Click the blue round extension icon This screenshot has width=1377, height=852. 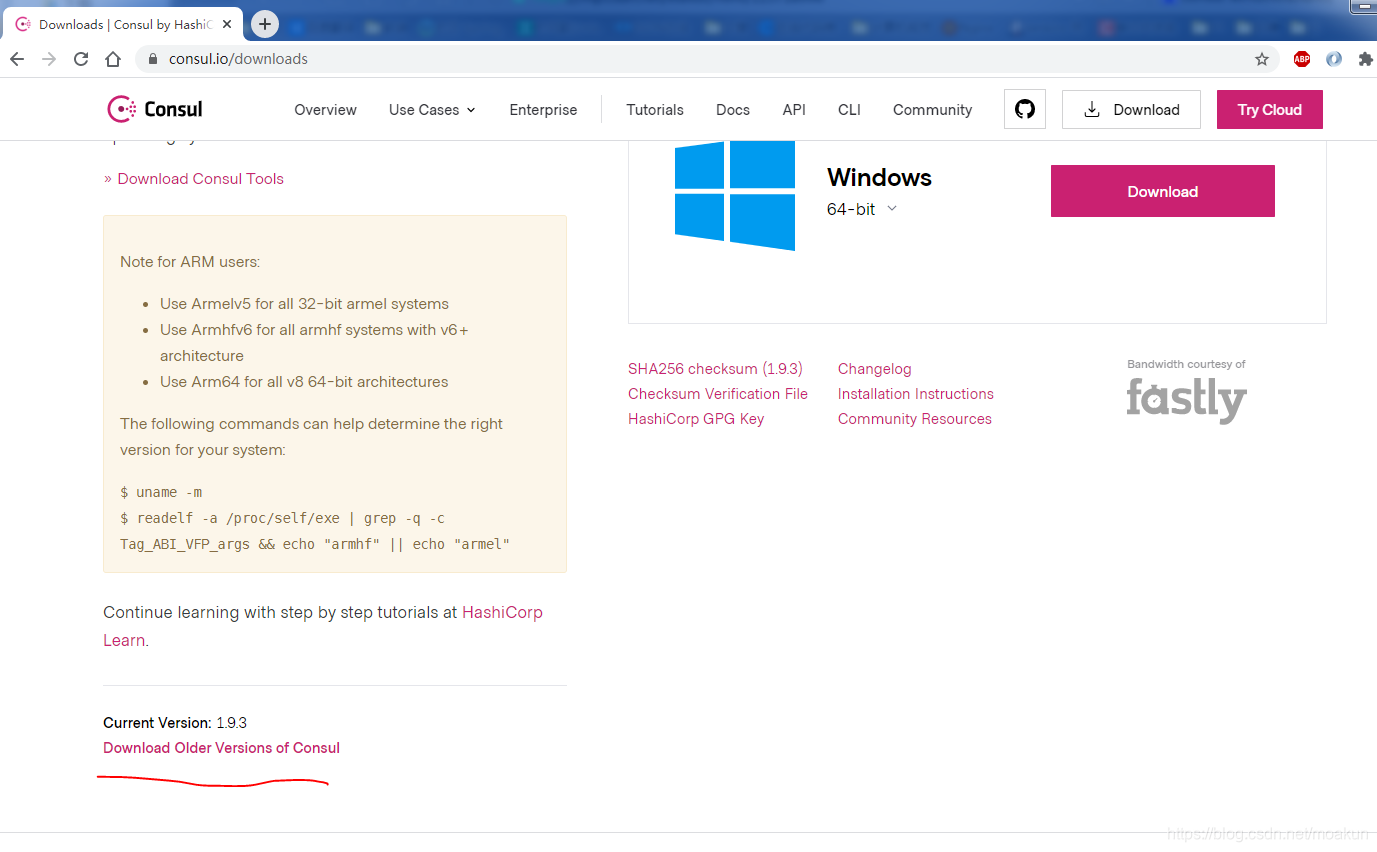point(1334,59)
